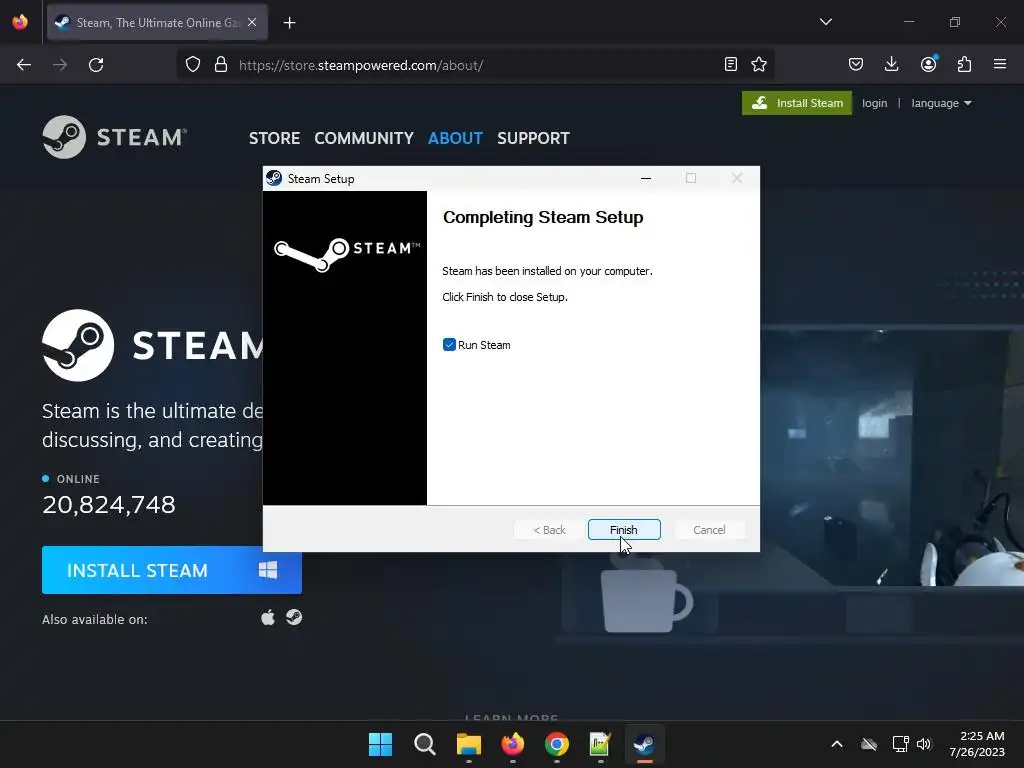
Task: Open Firefox hamburger application menu
Action: point(1000,64)
